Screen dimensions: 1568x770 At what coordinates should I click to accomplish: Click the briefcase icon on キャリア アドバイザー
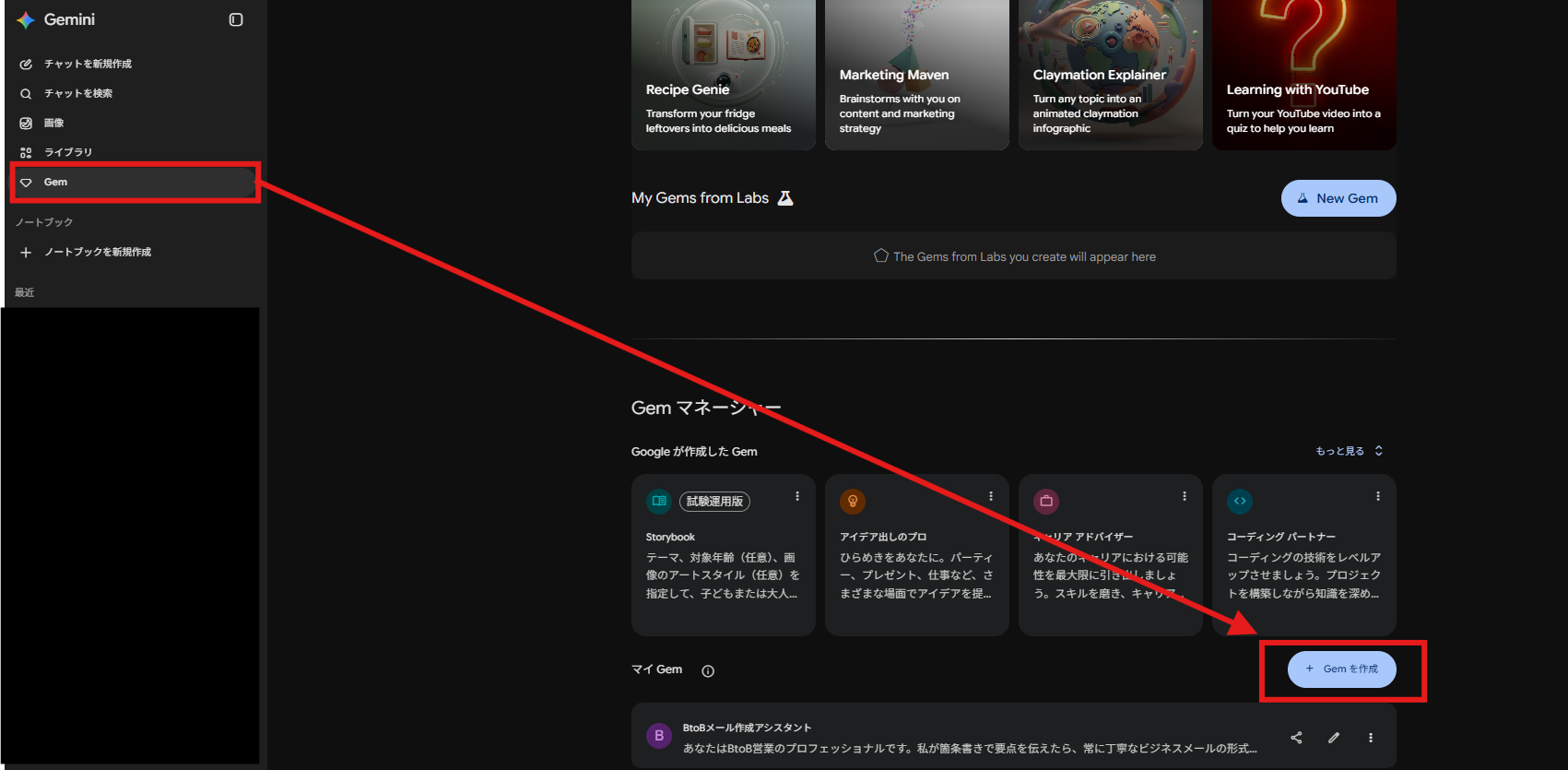tap(1046, 501)
